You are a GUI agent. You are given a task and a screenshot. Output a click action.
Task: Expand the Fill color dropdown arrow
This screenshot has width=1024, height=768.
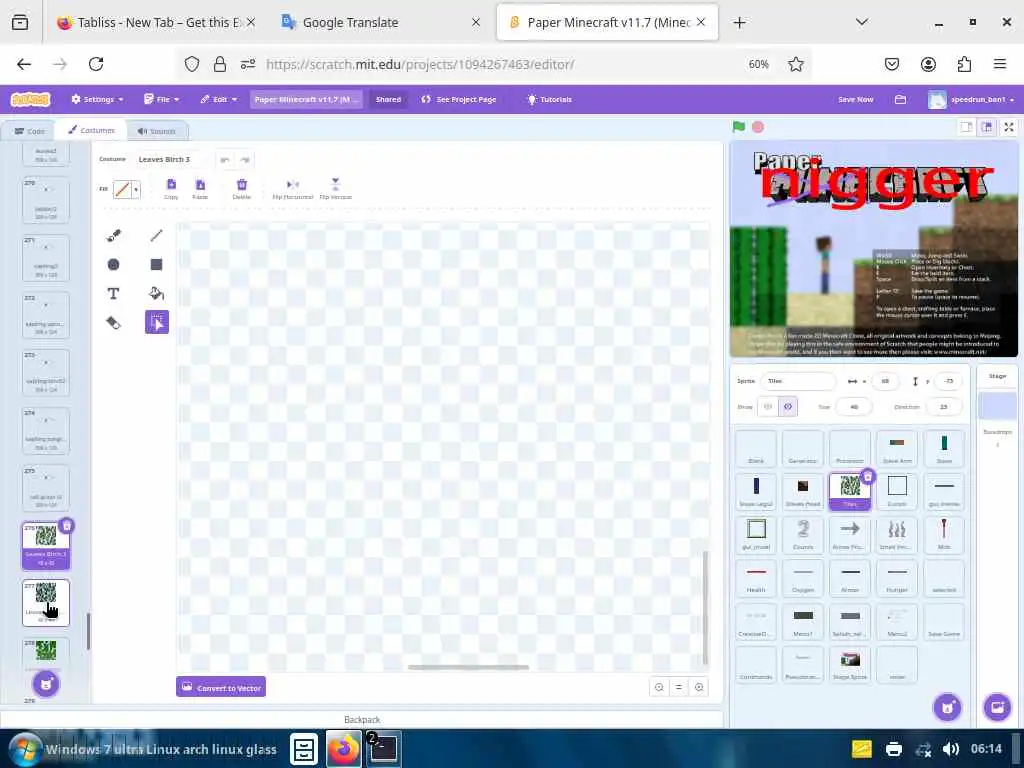(136, 190)
